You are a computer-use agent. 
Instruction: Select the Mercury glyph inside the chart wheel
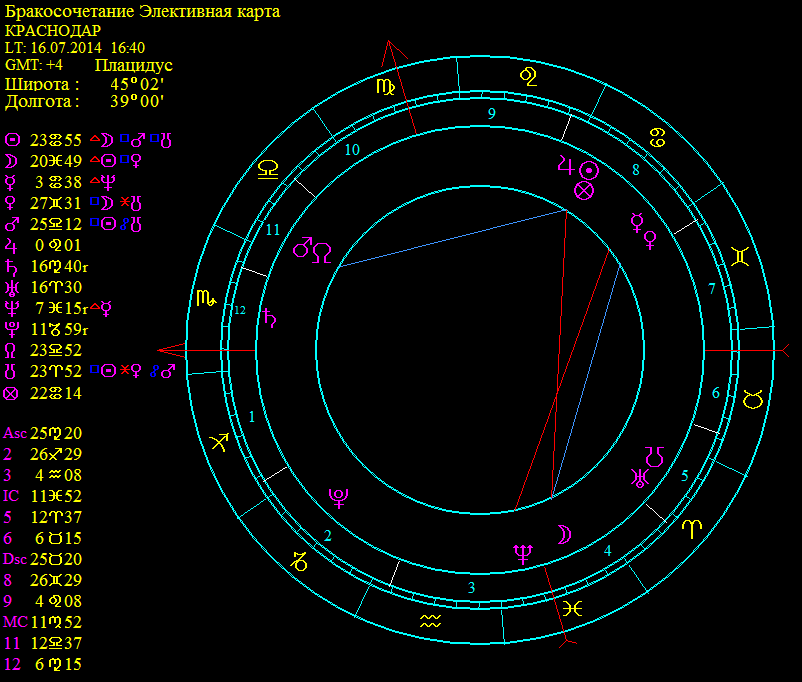[637, 223]
